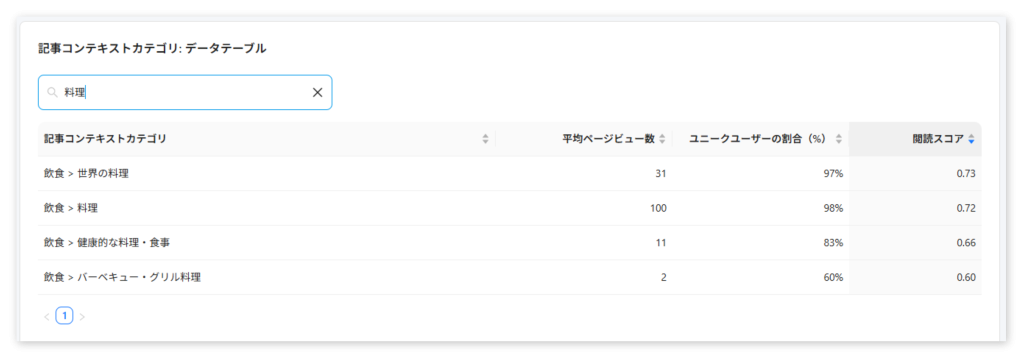Viewport: 1024px width, 360px height.
Task: Select 飲食 > バーベキュー・グリル料理 row
Action: 509,277
